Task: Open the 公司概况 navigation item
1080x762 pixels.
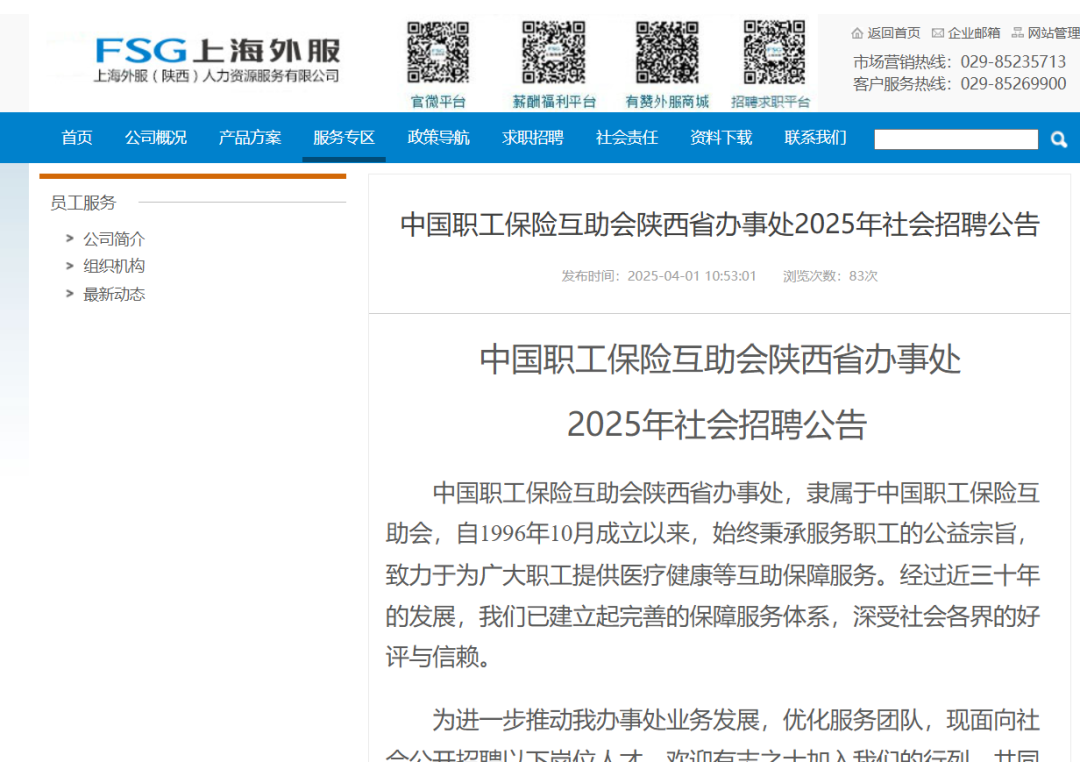Action: click(155, 138)
